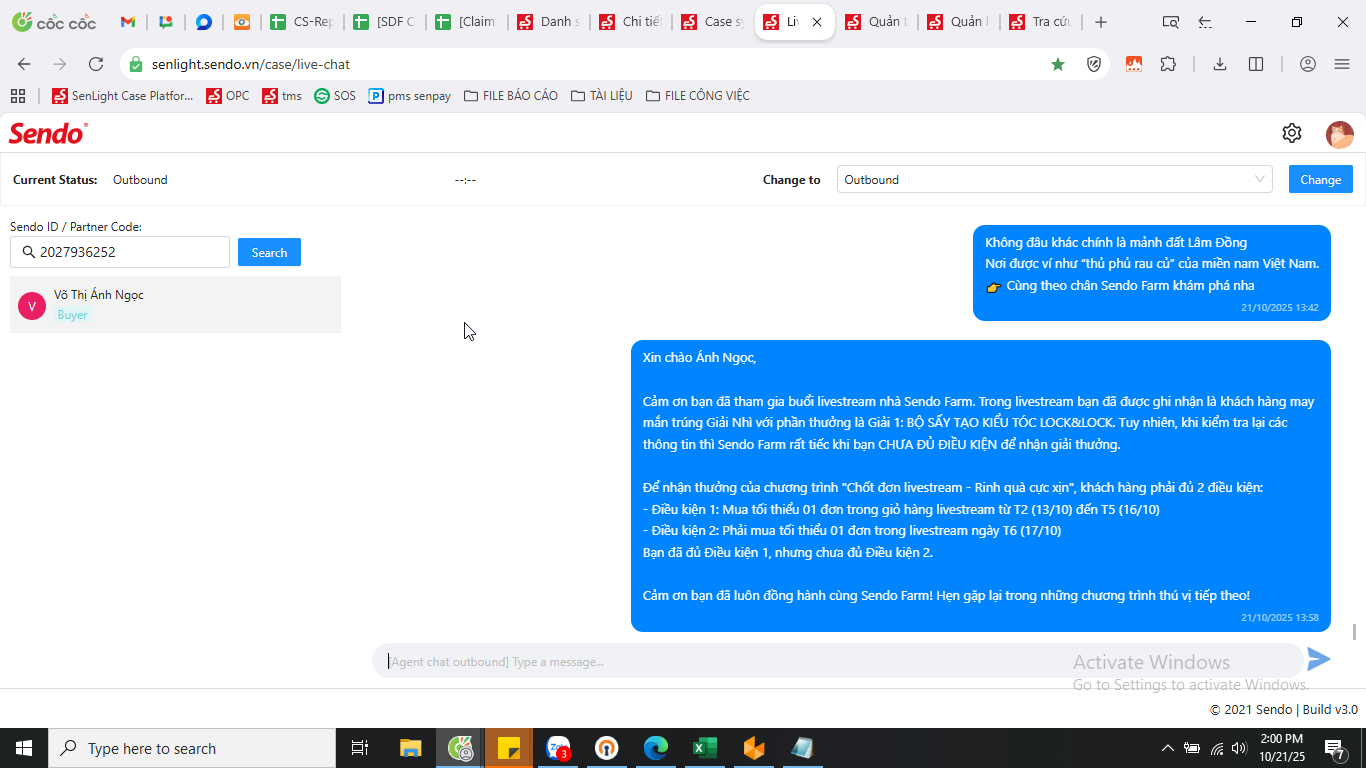Select the Võ Thị Ánh Ngọc buyer row

[175, 305]
